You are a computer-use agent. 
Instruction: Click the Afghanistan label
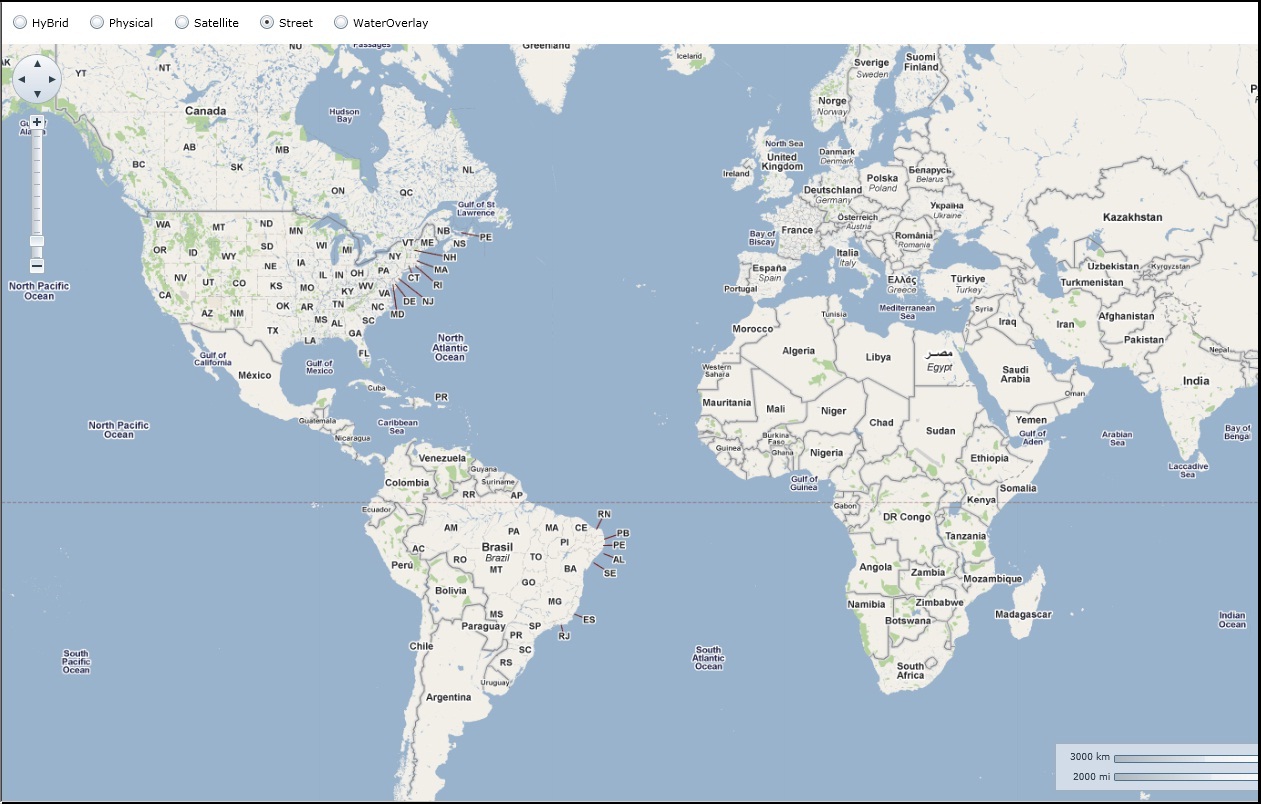pyautogui.click(x=1125, y=317)
